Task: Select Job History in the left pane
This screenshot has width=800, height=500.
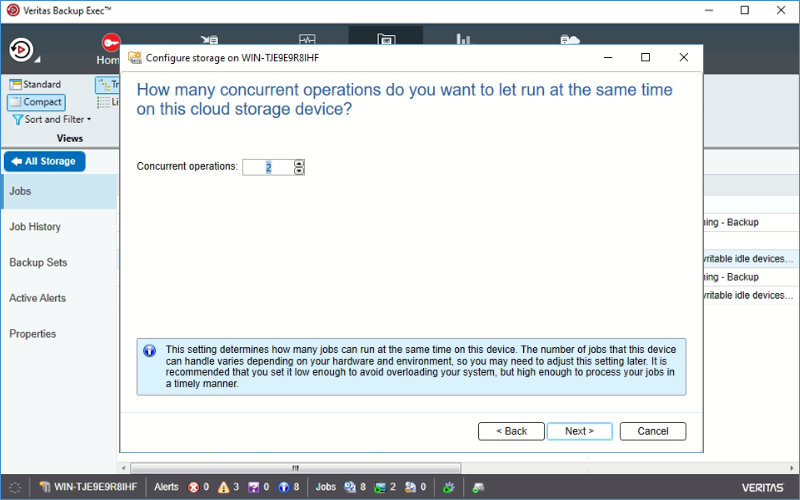Action: click(x=35, y=227)
